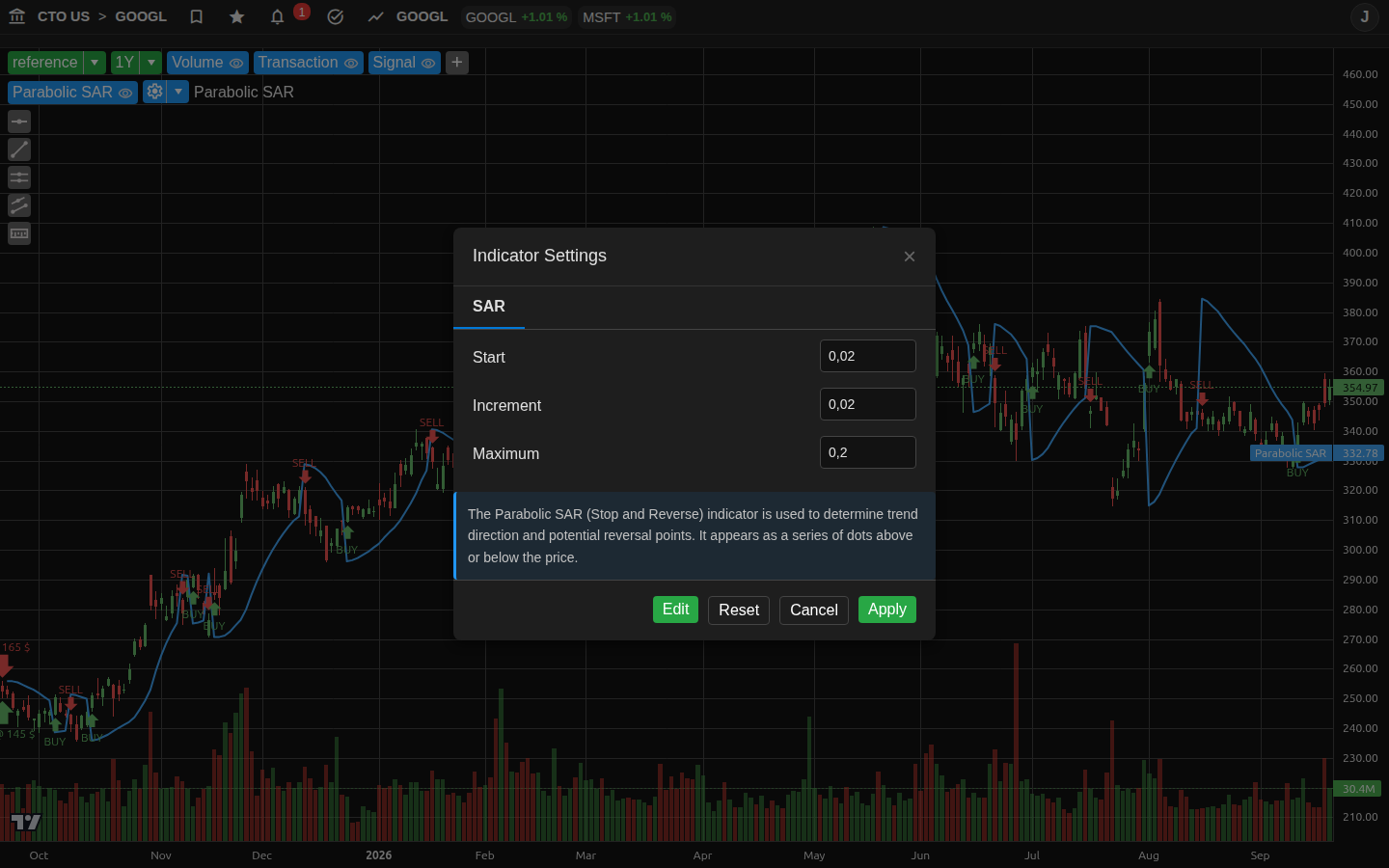Toggle Volume indicator visibility
1389x868 pixels.
tap(236, 64)
